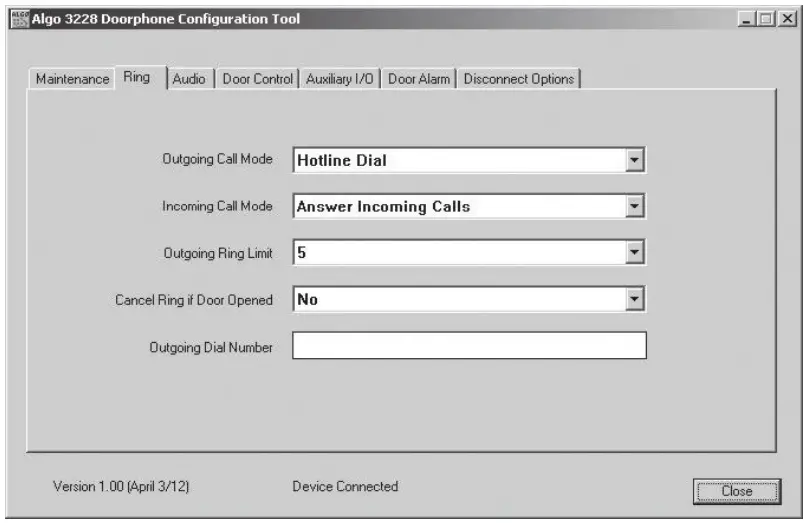The image size is (809, 523).
Task: Open the Auxiliary I/O tab
Action: point(340,79)
